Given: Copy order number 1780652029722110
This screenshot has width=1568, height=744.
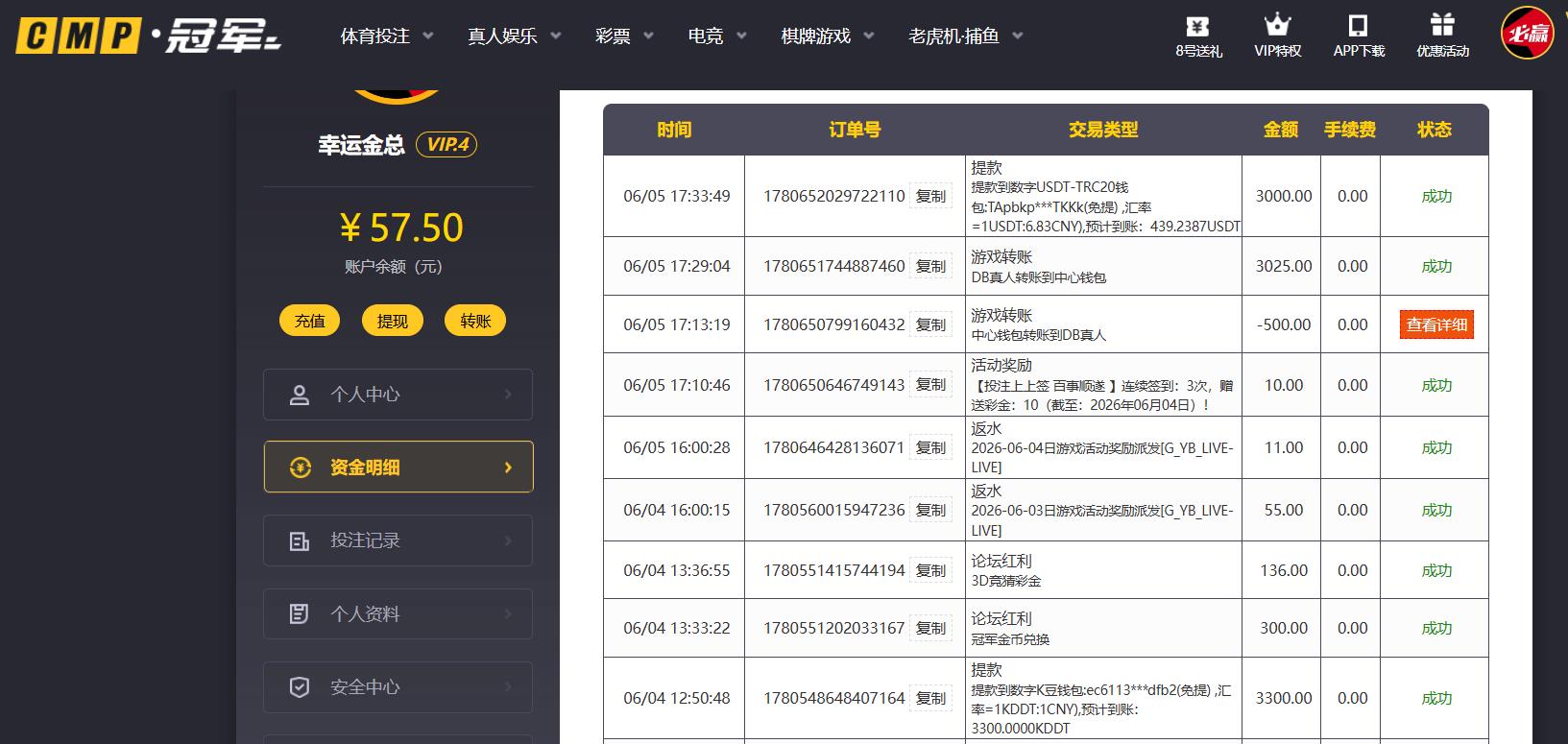Looking at the screenshot, I should click(930, 196).
